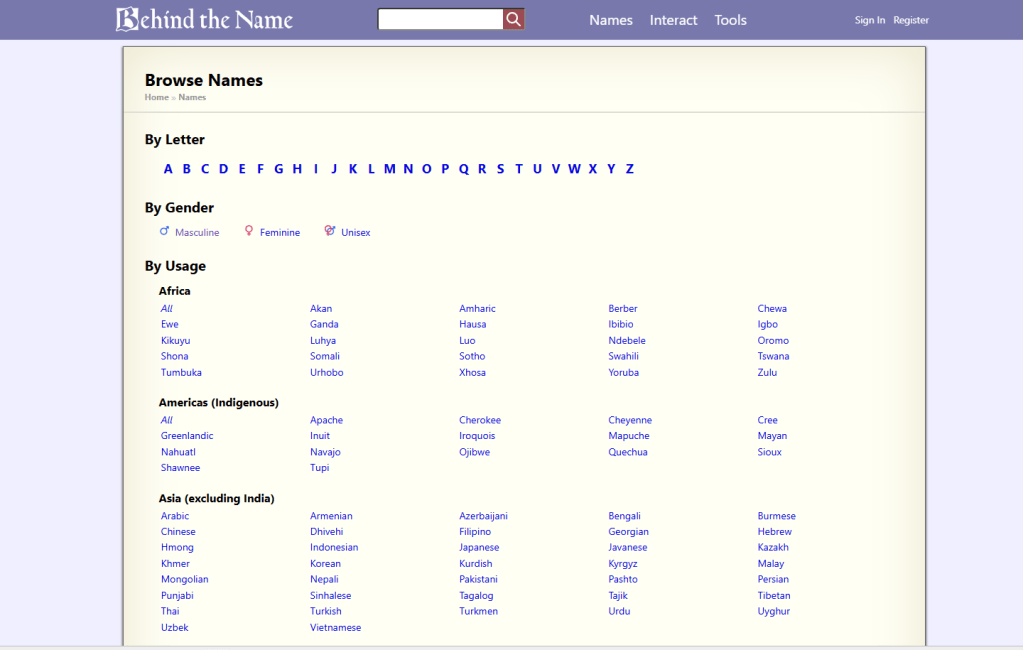The image size is (1023, 650).
Task: Click the unisex gender symbol icon
Action: [x=330, y=231]
